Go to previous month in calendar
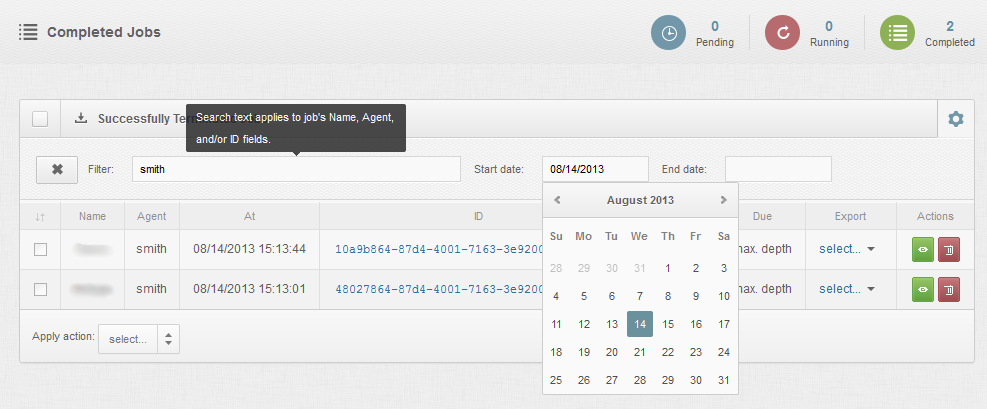The image size is (987, 409). 557,200
